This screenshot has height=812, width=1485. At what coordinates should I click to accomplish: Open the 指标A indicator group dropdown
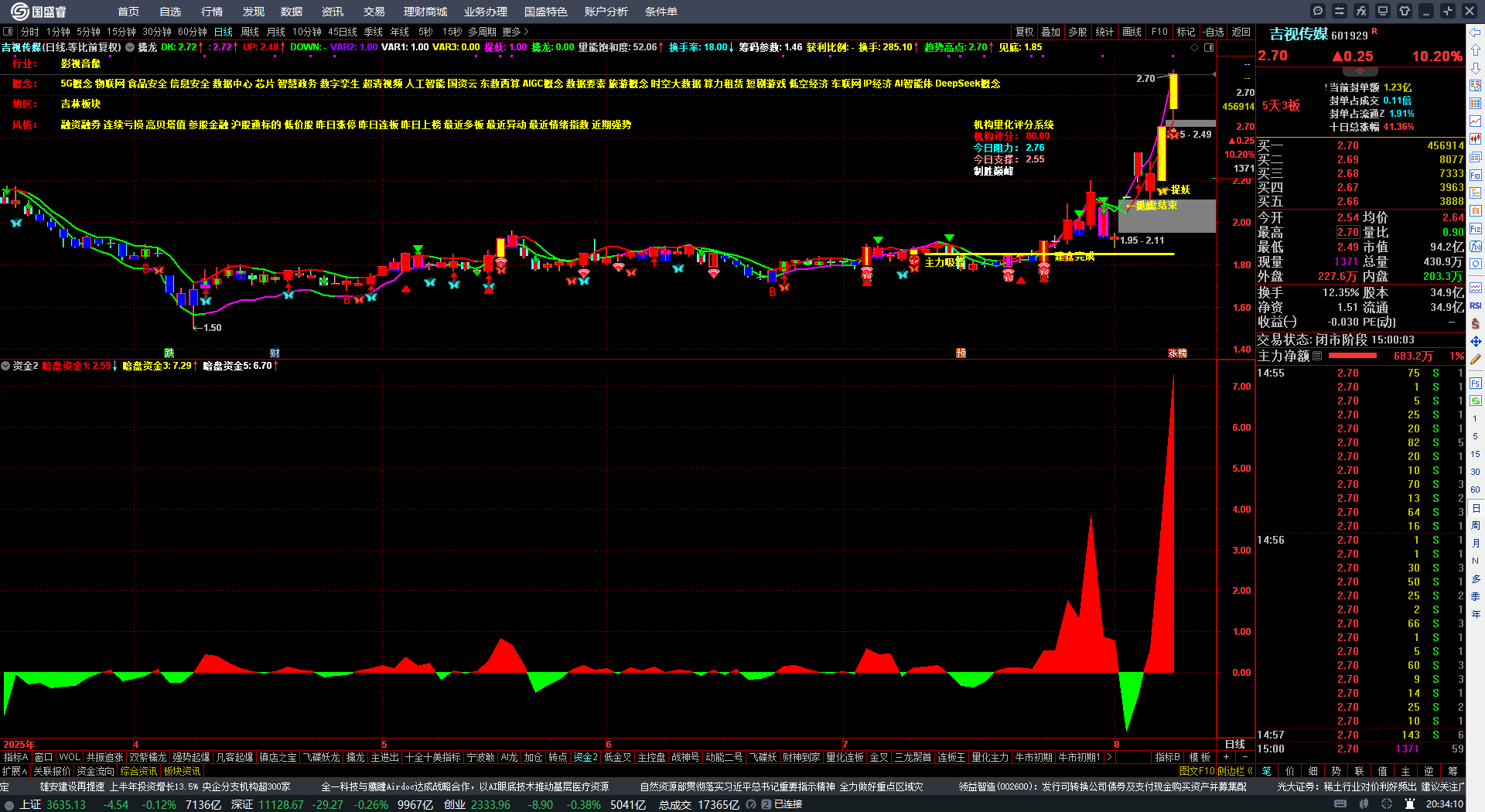[x=15, y=757]
